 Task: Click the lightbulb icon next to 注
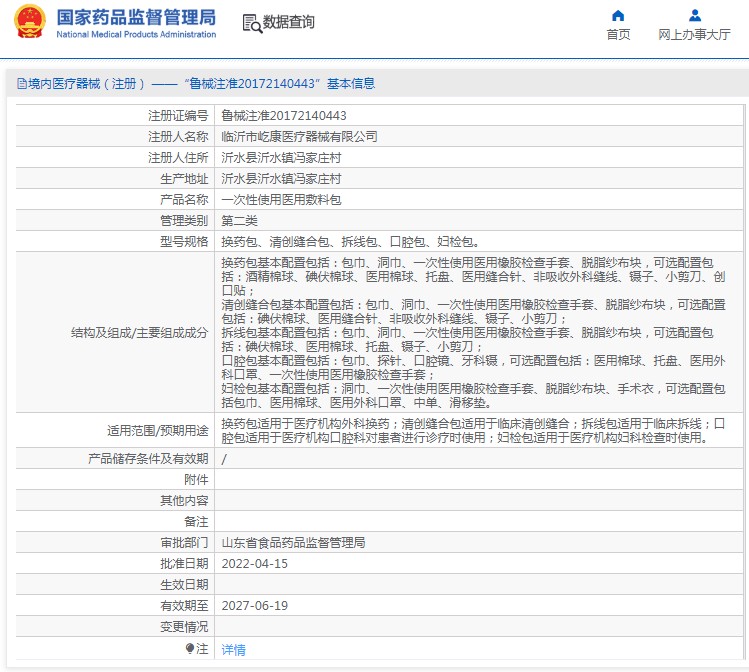pos(190,648)
